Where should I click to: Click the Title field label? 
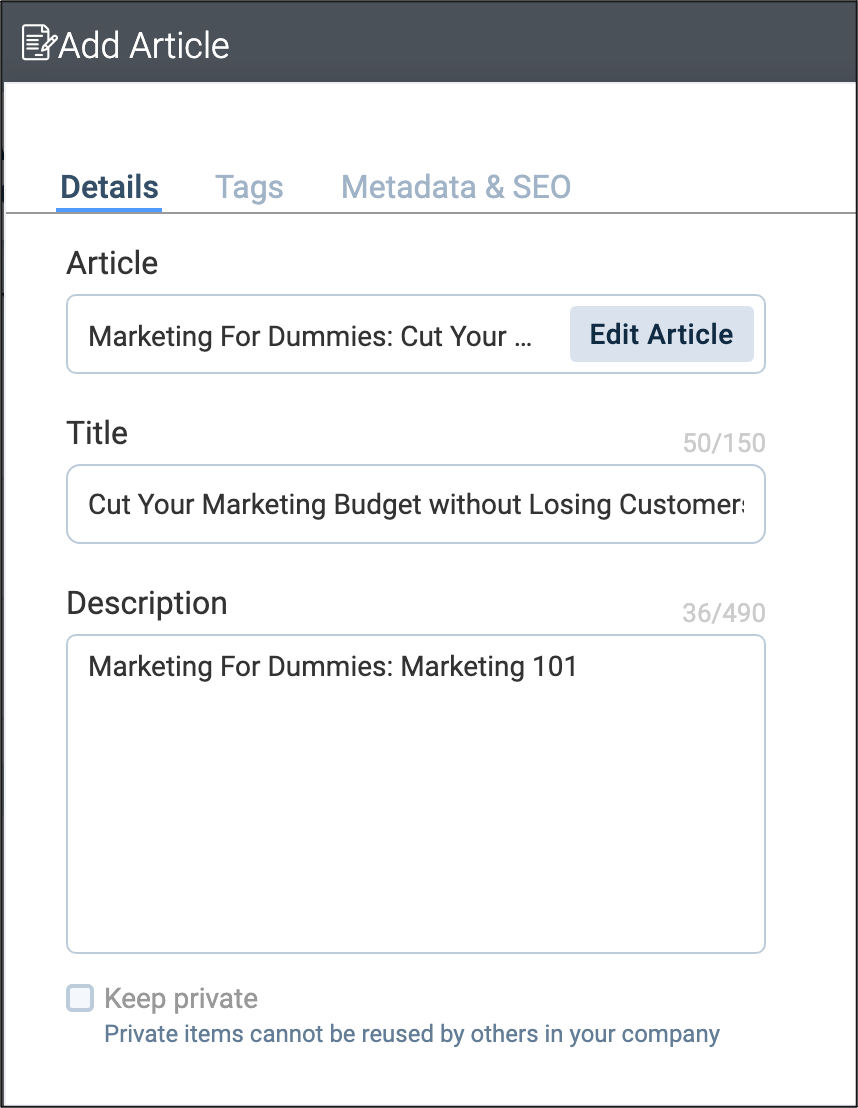tap(97, 433)
